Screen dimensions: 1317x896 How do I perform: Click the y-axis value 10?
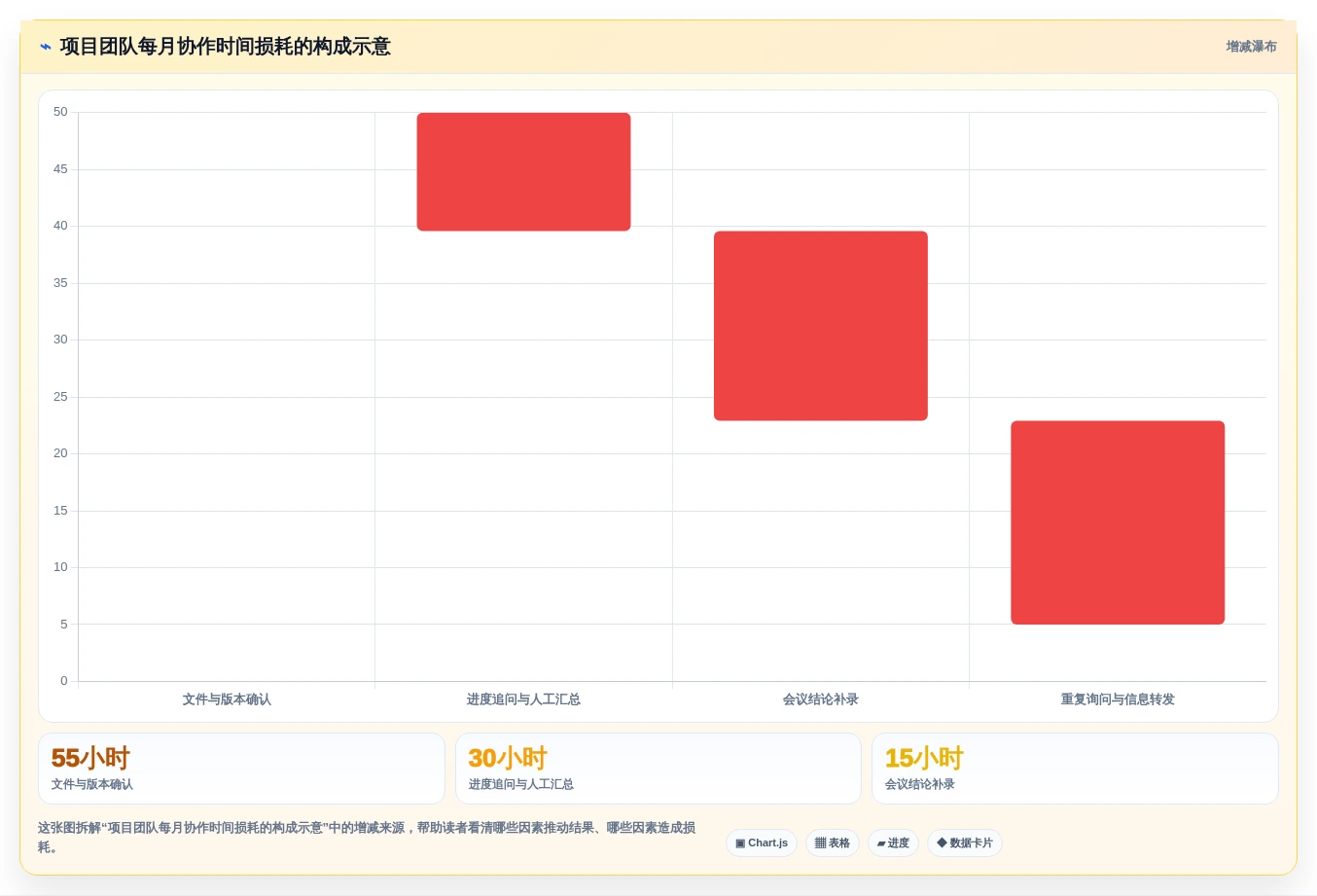(x=60, y=567)
